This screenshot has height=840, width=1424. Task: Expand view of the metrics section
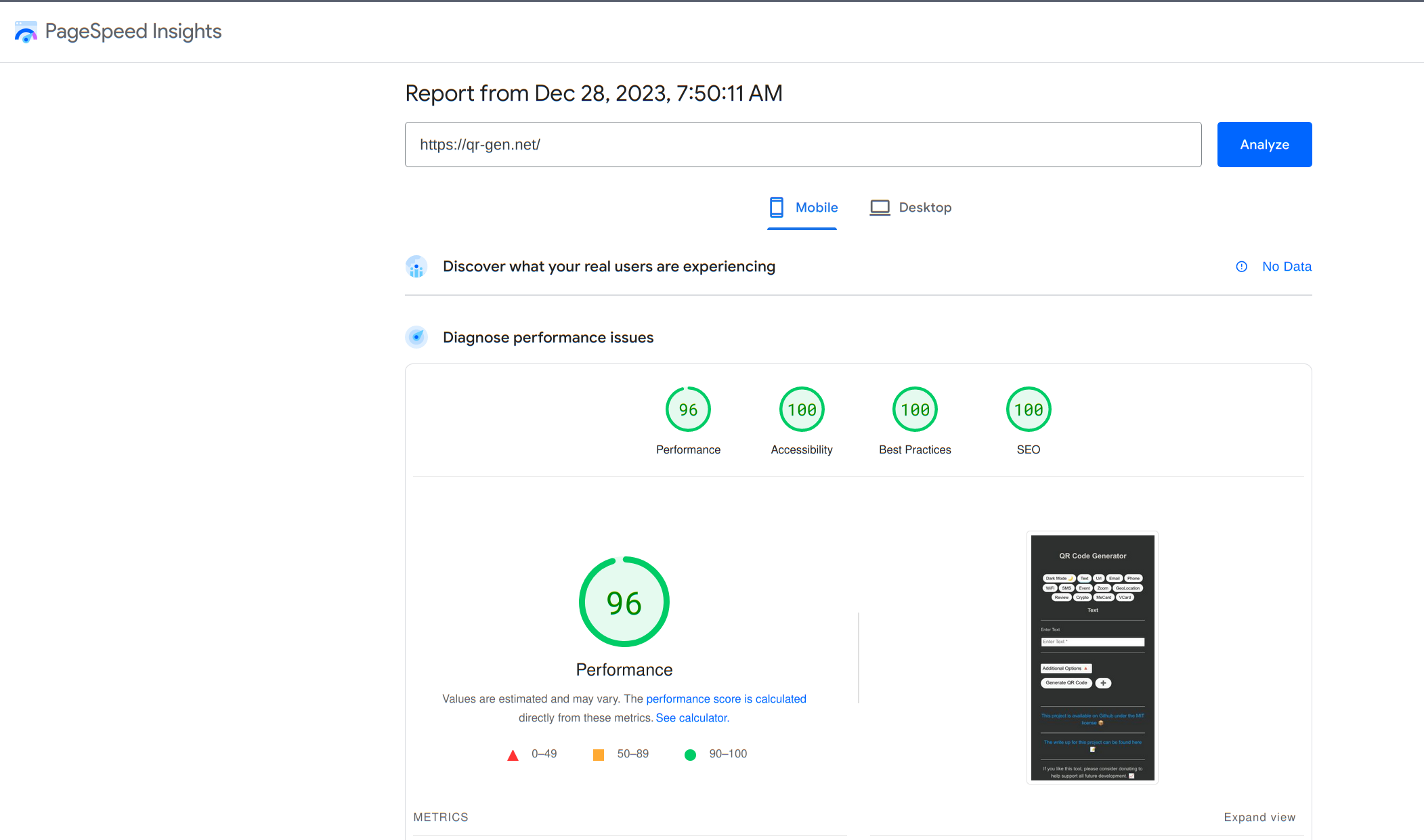point(1259,817)
